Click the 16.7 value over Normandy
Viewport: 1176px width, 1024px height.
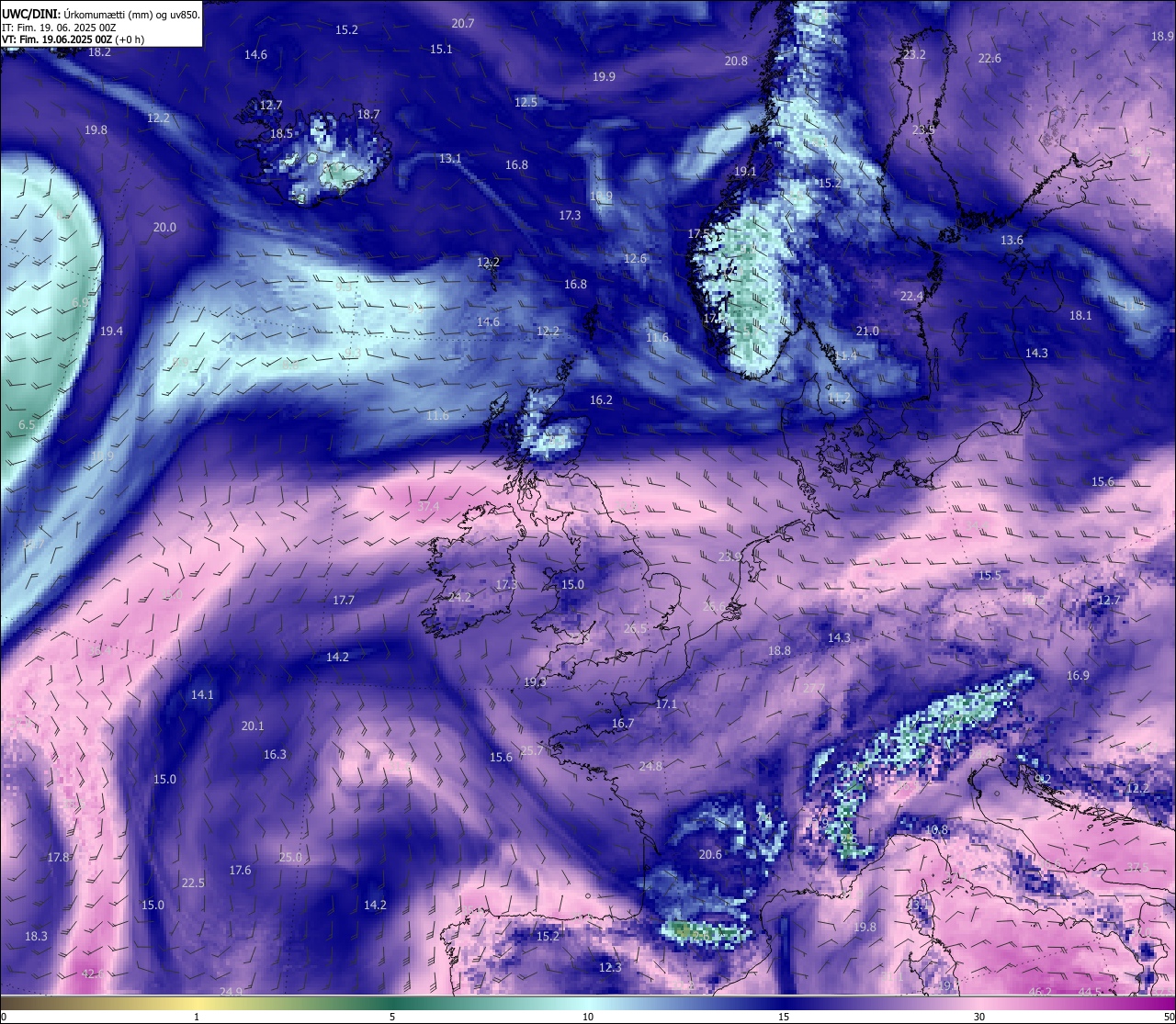tap(623, 724)
